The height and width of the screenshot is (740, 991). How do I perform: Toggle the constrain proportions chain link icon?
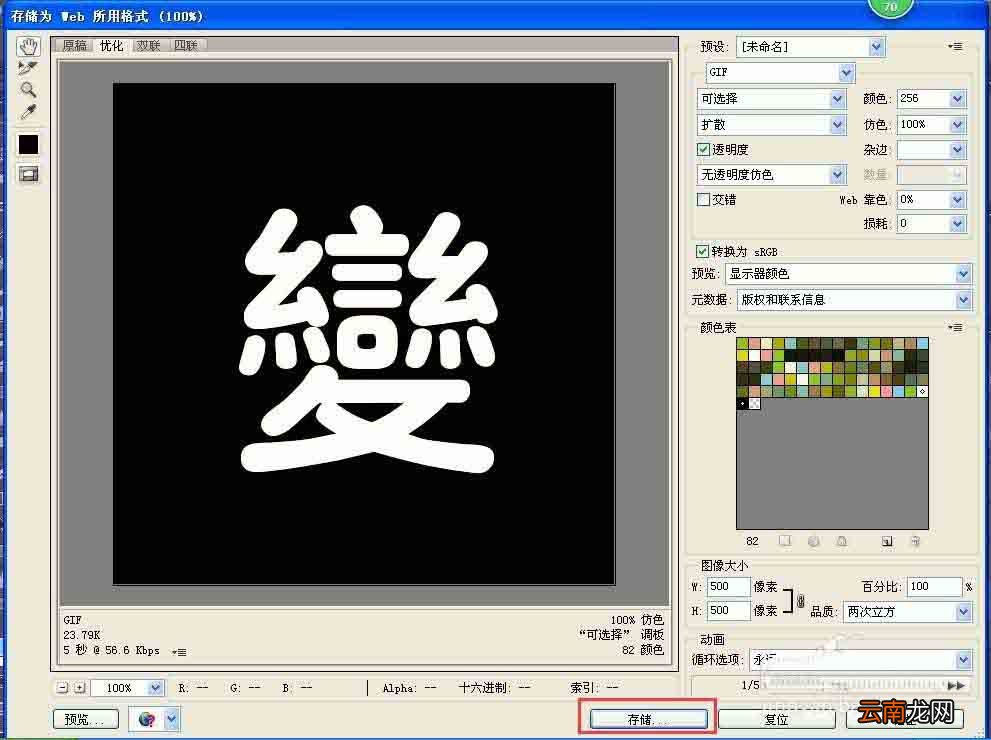800,600
